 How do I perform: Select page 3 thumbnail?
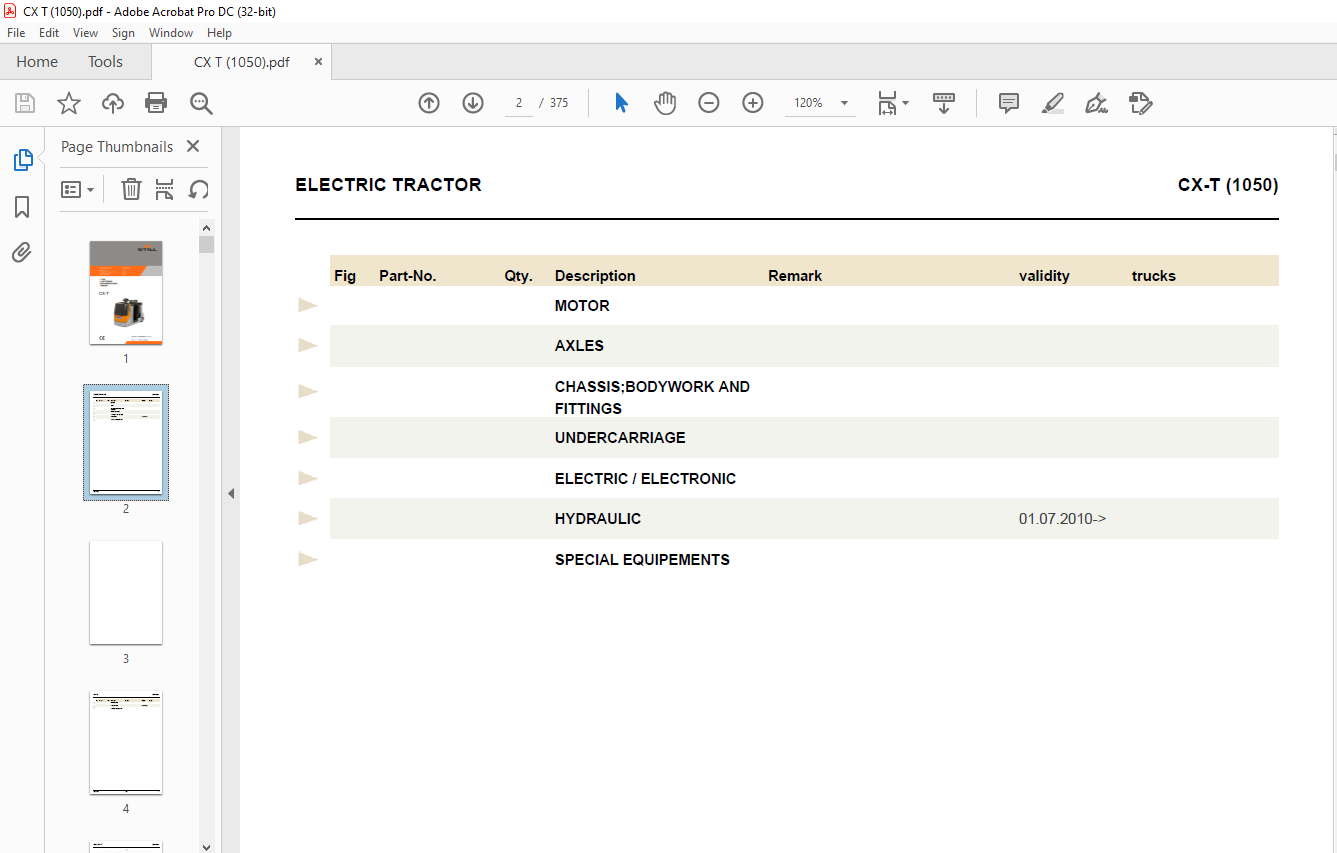[126, 593]
